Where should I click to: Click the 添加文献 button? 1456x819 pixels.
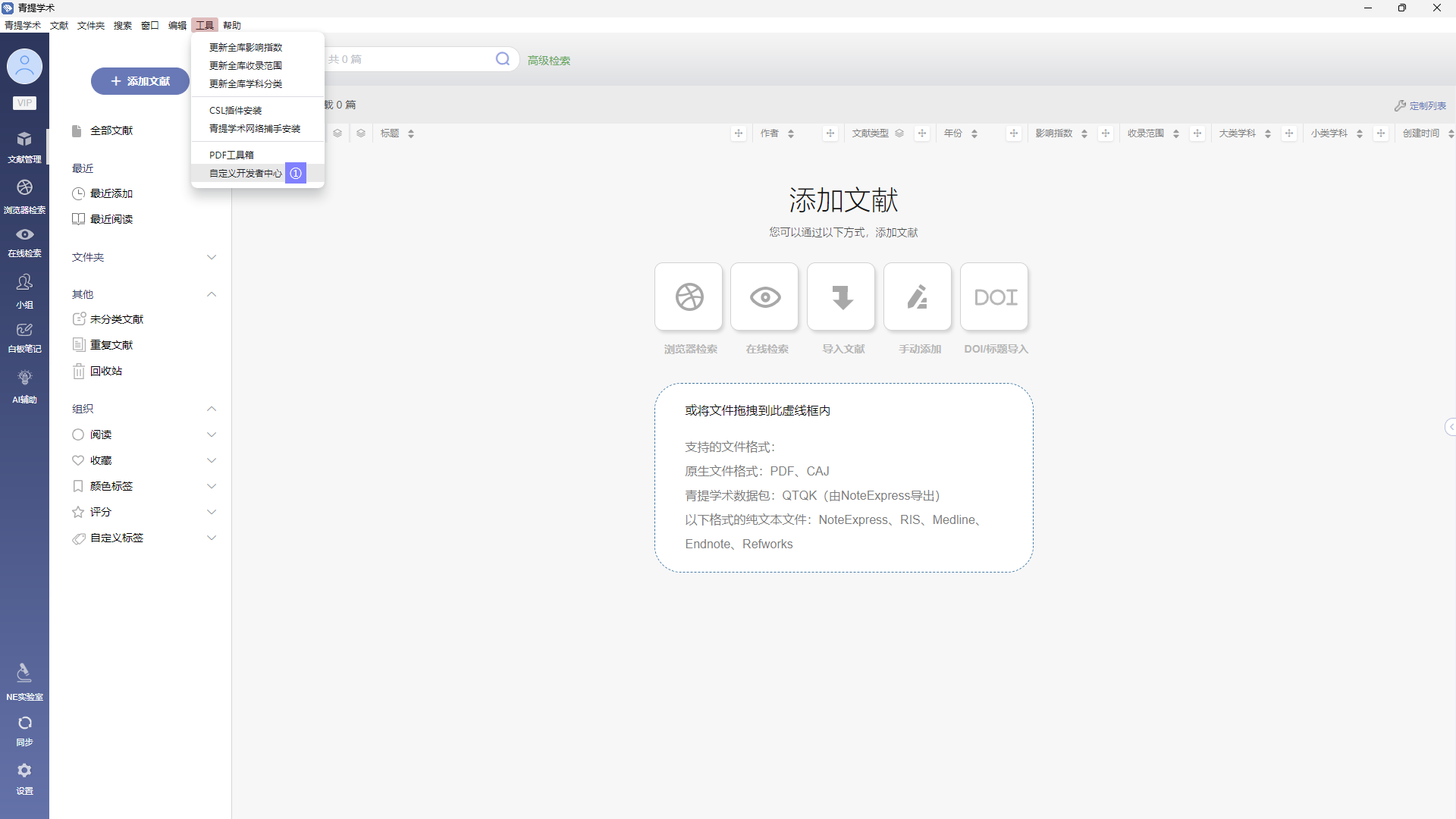click(140, 81)
